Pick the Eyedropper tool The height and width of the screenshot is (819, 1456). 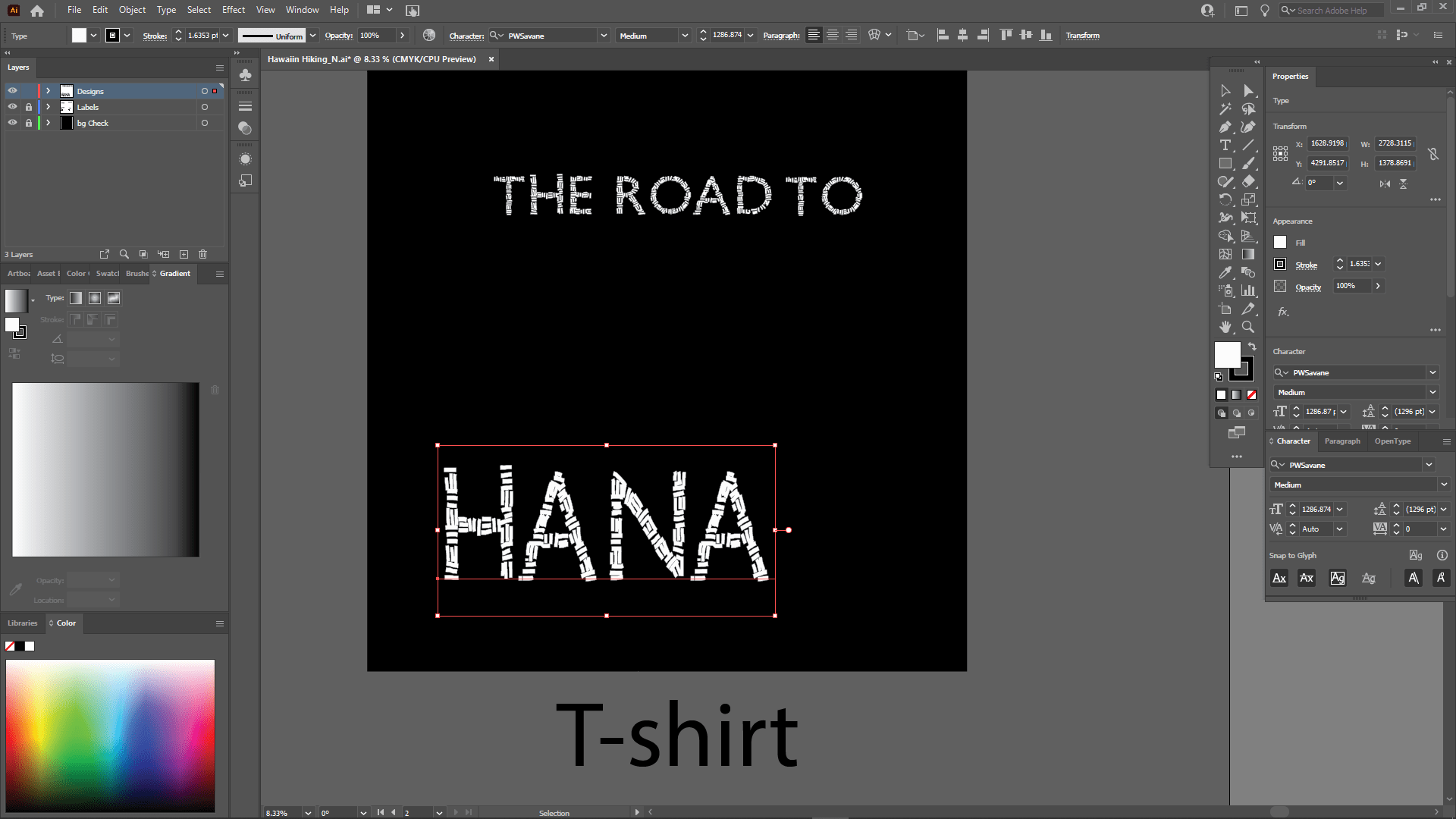[x=1225, y=271]
